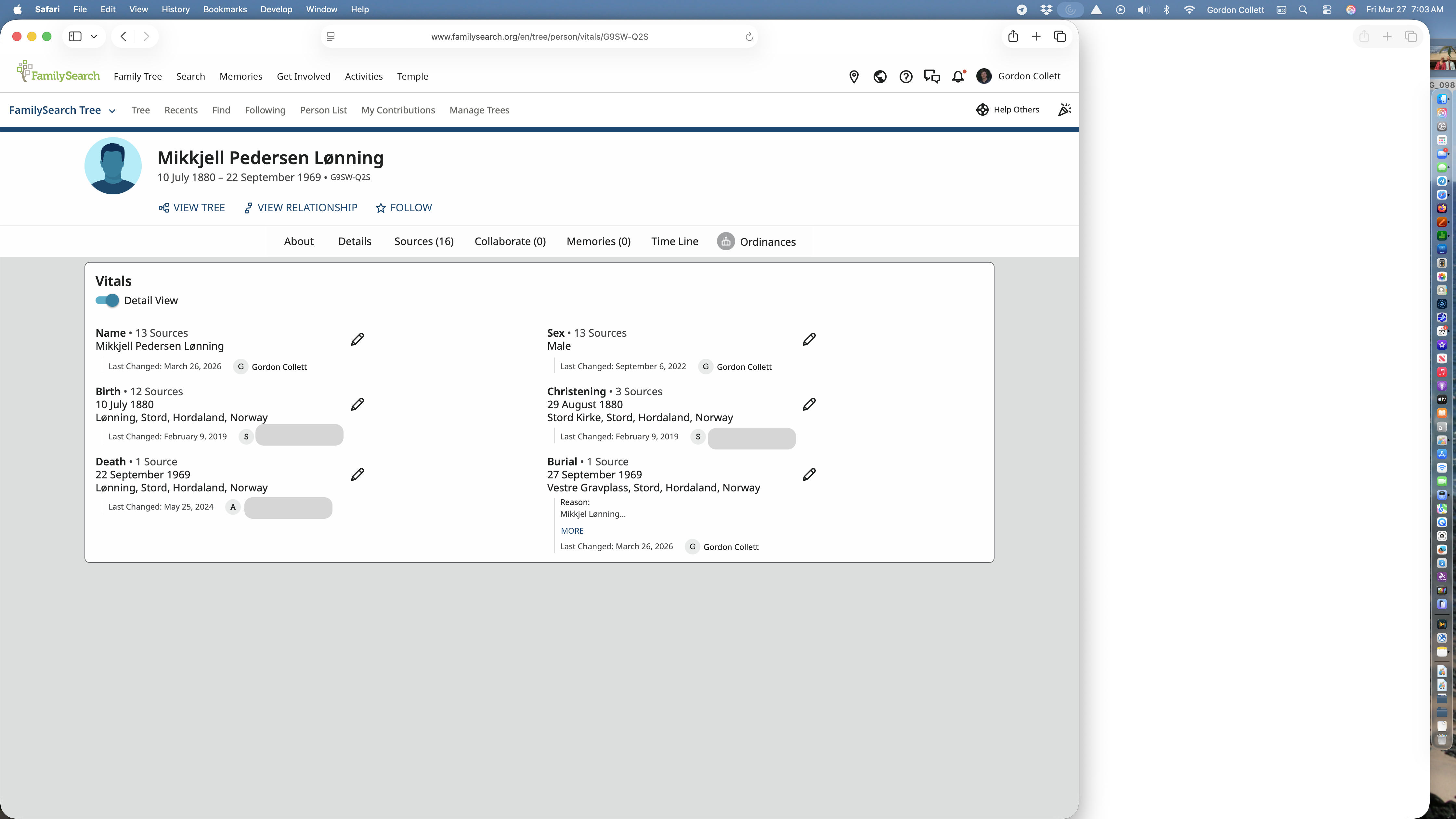Open the Time Line tab
Image resolution: width=1456 pixels, height=819 pixels.
(x=674, y=241)
